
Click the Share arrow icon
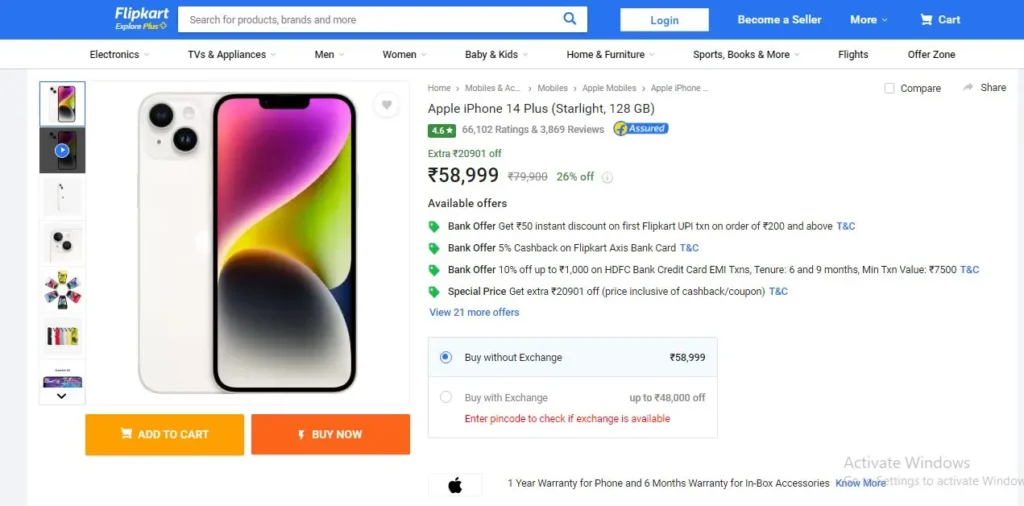[968, 87]
